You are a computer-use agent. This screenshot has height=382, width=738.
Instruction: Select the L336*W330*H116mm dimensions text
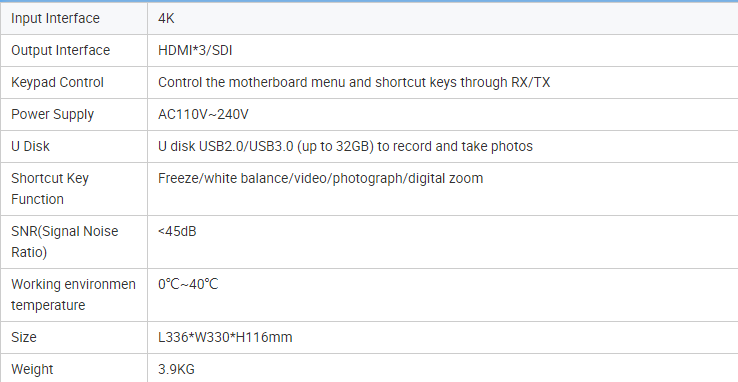pyautogui.click(x=225, y=337)
